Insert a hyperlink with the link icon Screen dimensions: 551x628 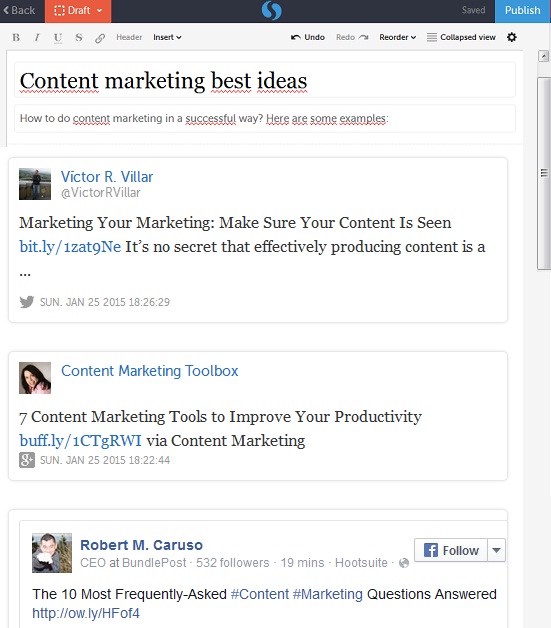coord(100,38)
